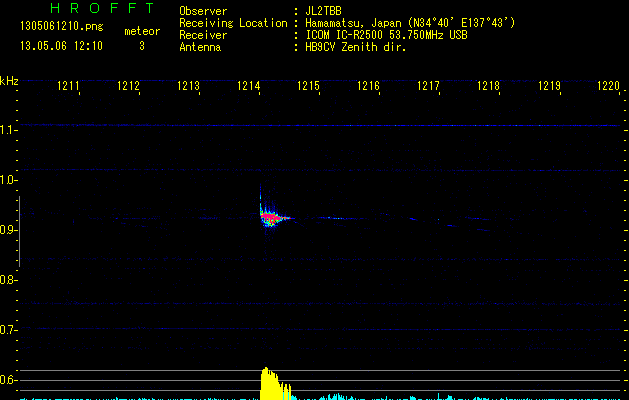Viewport: 629px width, 400px height.
Task: Click the 13.05.06 12:10 timestamp
Action: click(55, 46)
